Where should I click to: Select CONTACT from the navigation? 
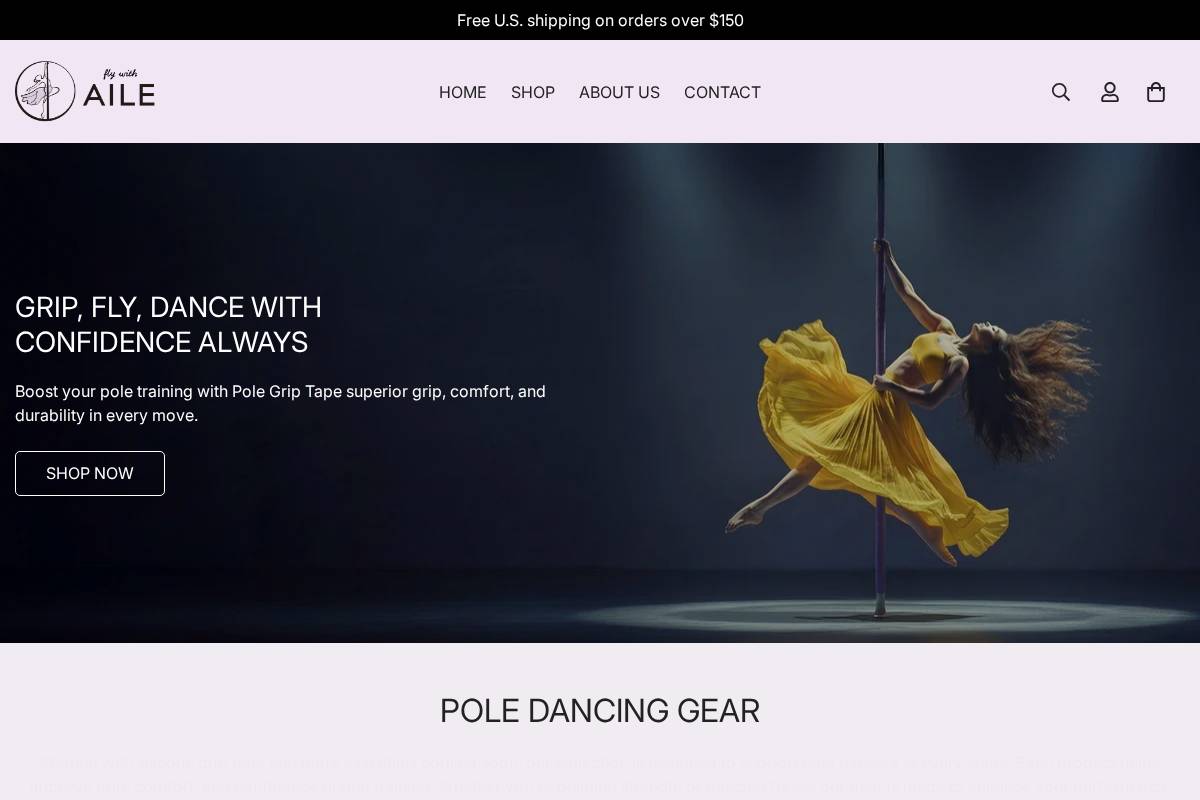point(722,92)
